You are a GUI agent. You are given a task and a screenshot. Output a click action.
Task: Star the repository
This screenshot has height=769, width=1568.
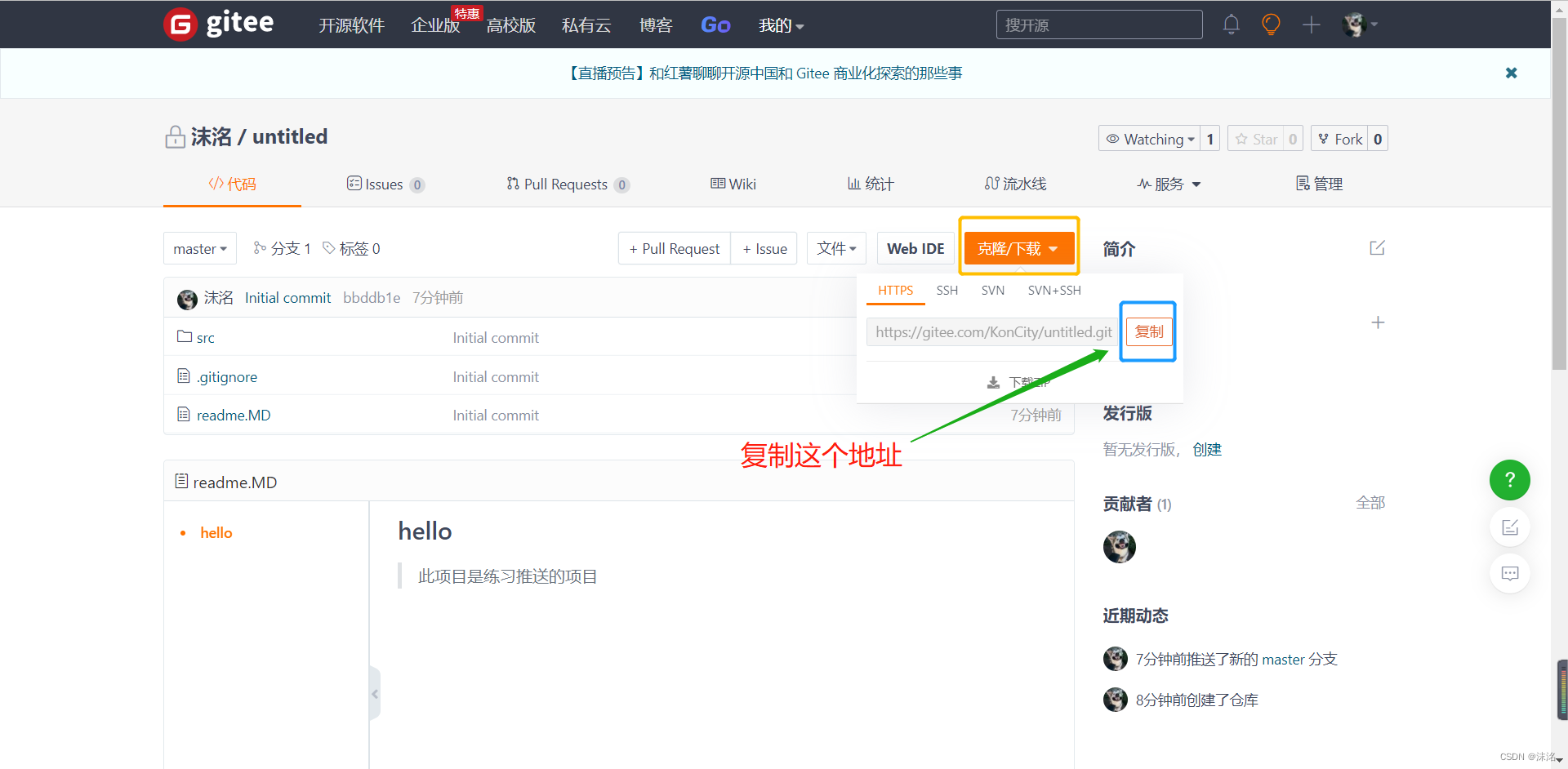[x=1256, y=139]
